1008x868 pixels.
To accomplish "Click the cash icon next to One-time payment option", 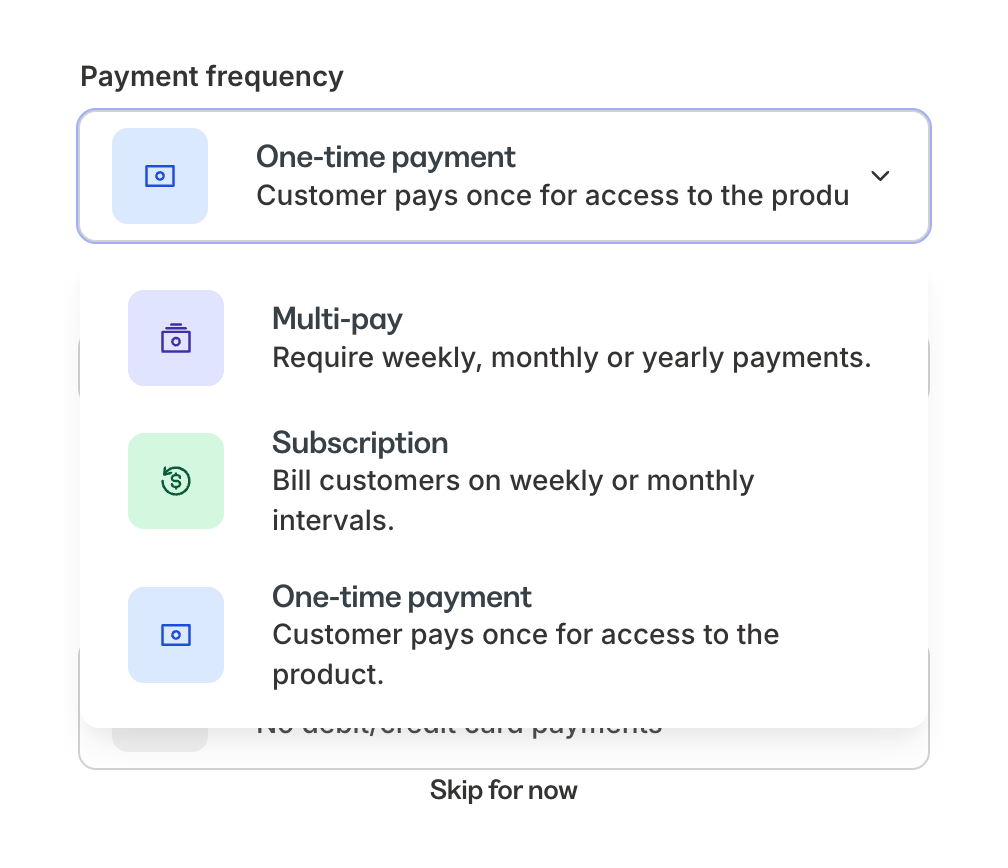I will (176, 635).
